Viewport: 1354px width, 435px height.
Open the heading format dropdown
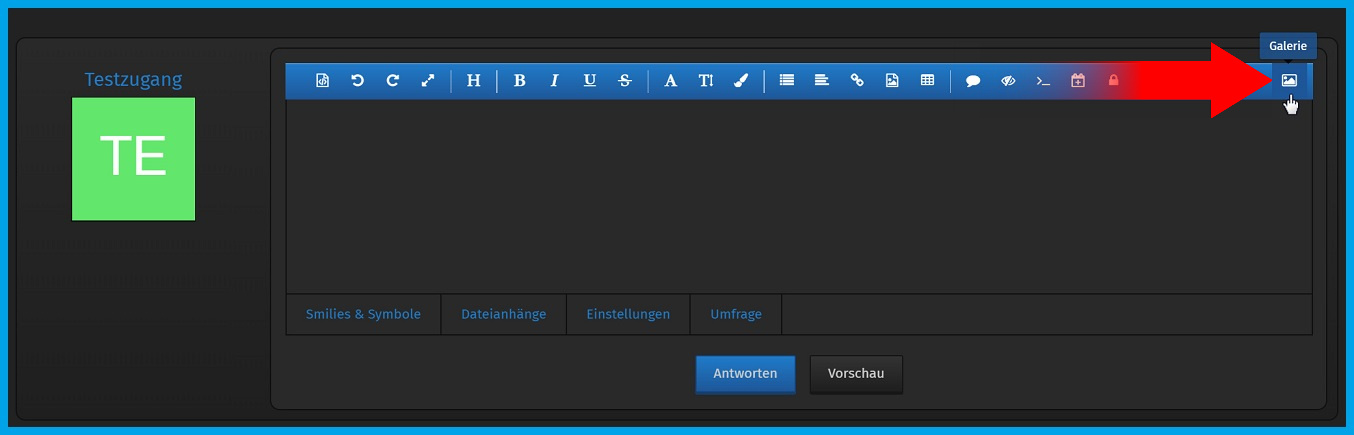pyautogui.click(x=474, y=81)
